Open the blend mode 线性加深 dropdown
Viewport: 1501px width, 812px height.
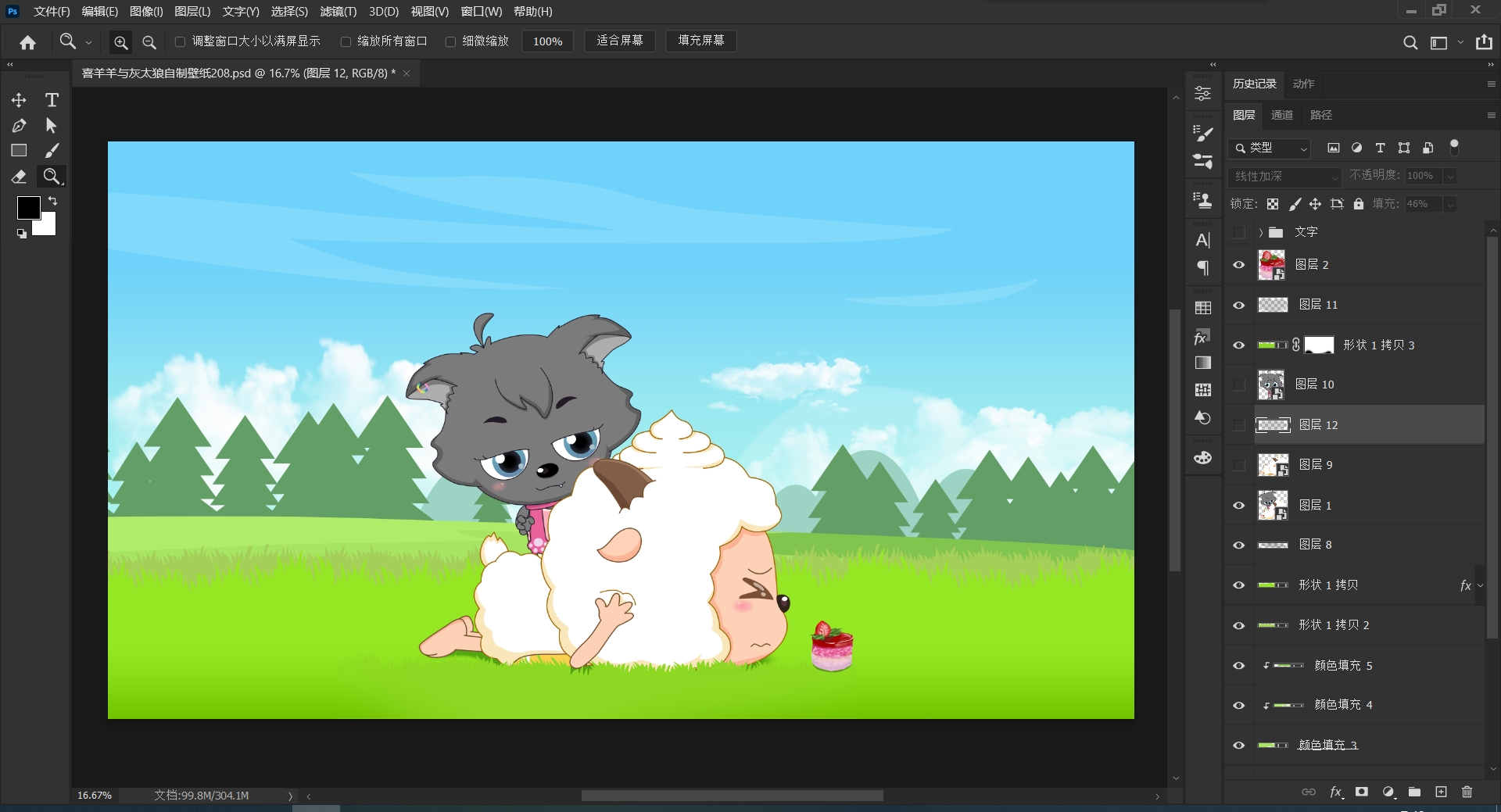click(x=1285, y=177)
